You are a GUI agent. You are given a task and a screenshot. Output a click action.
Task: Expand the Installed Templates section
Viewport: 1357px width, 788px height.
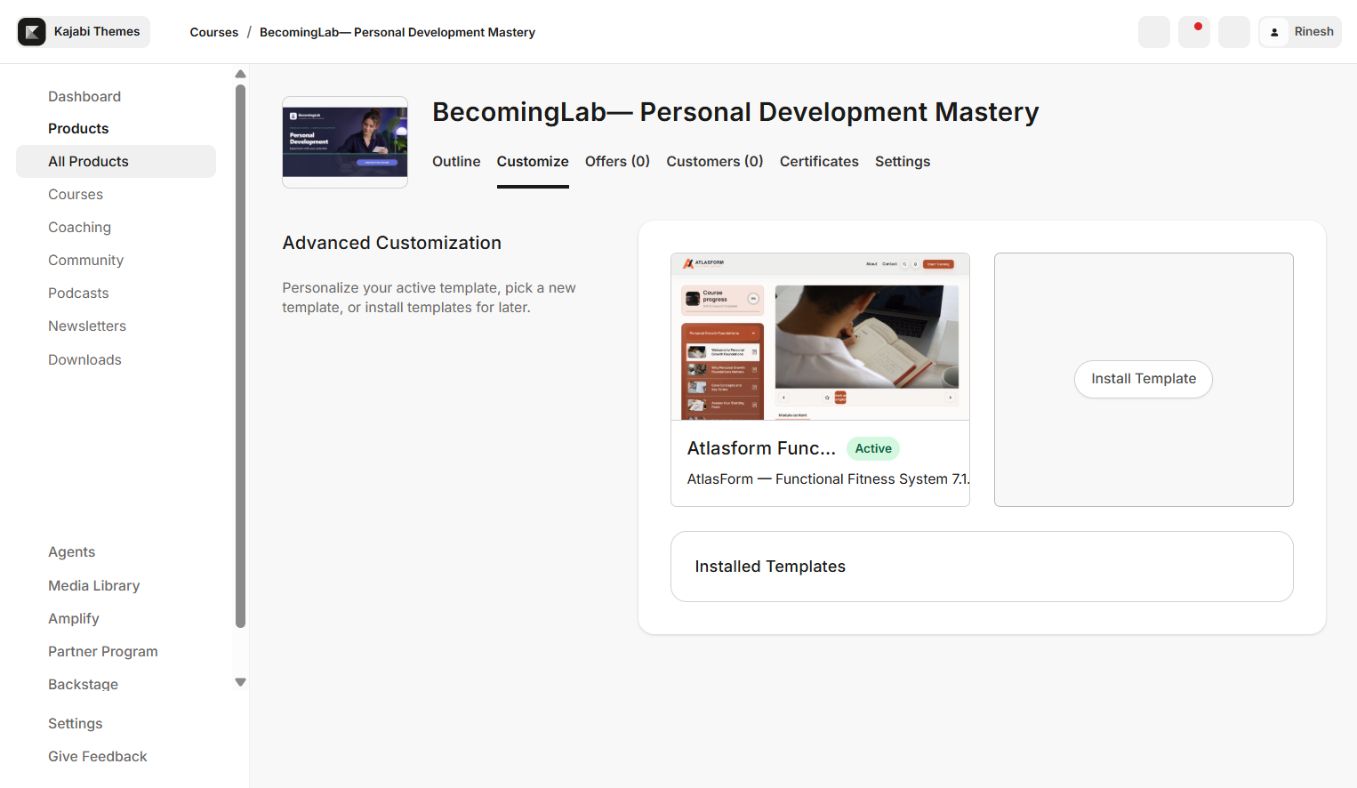(x=982, y=566)
